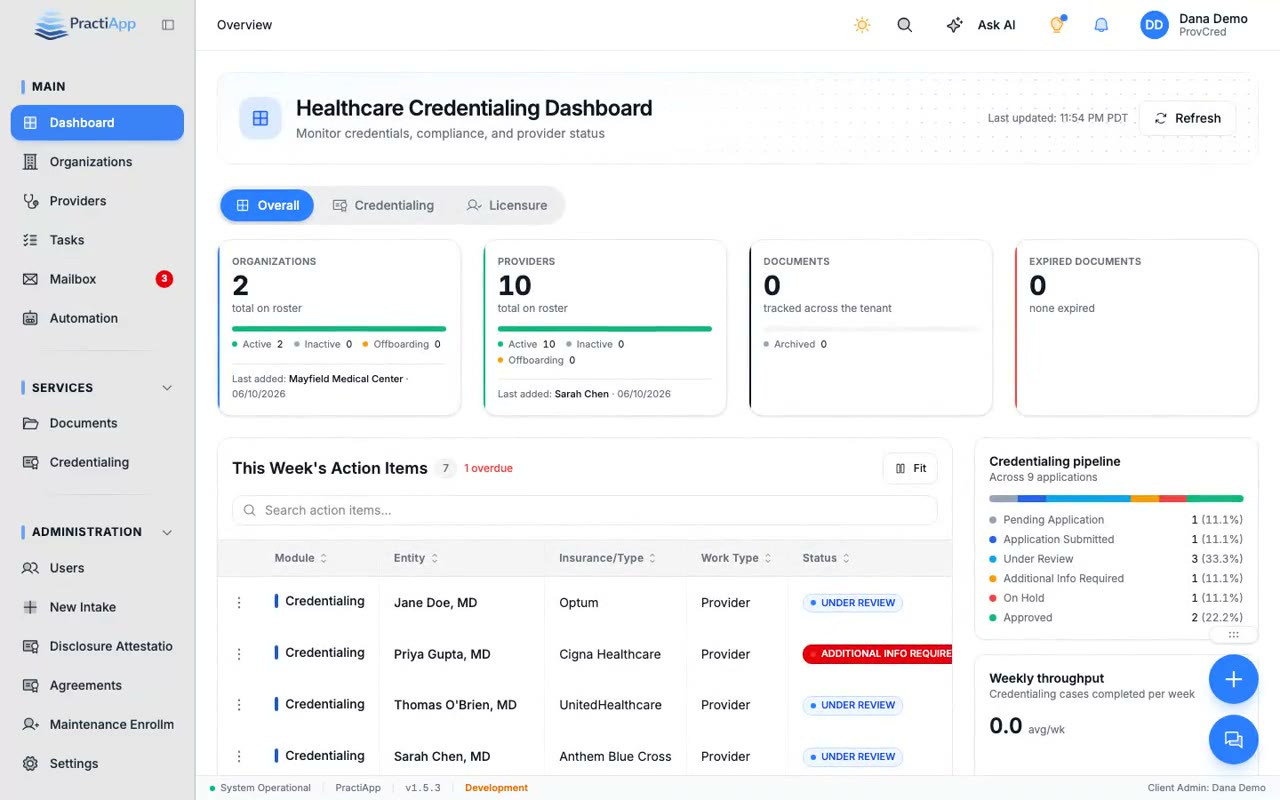This screenshot has width=1280, height=800.
Task: Click the drag handle under Credentialing pipeline
Action: [x=1233, y=635]
